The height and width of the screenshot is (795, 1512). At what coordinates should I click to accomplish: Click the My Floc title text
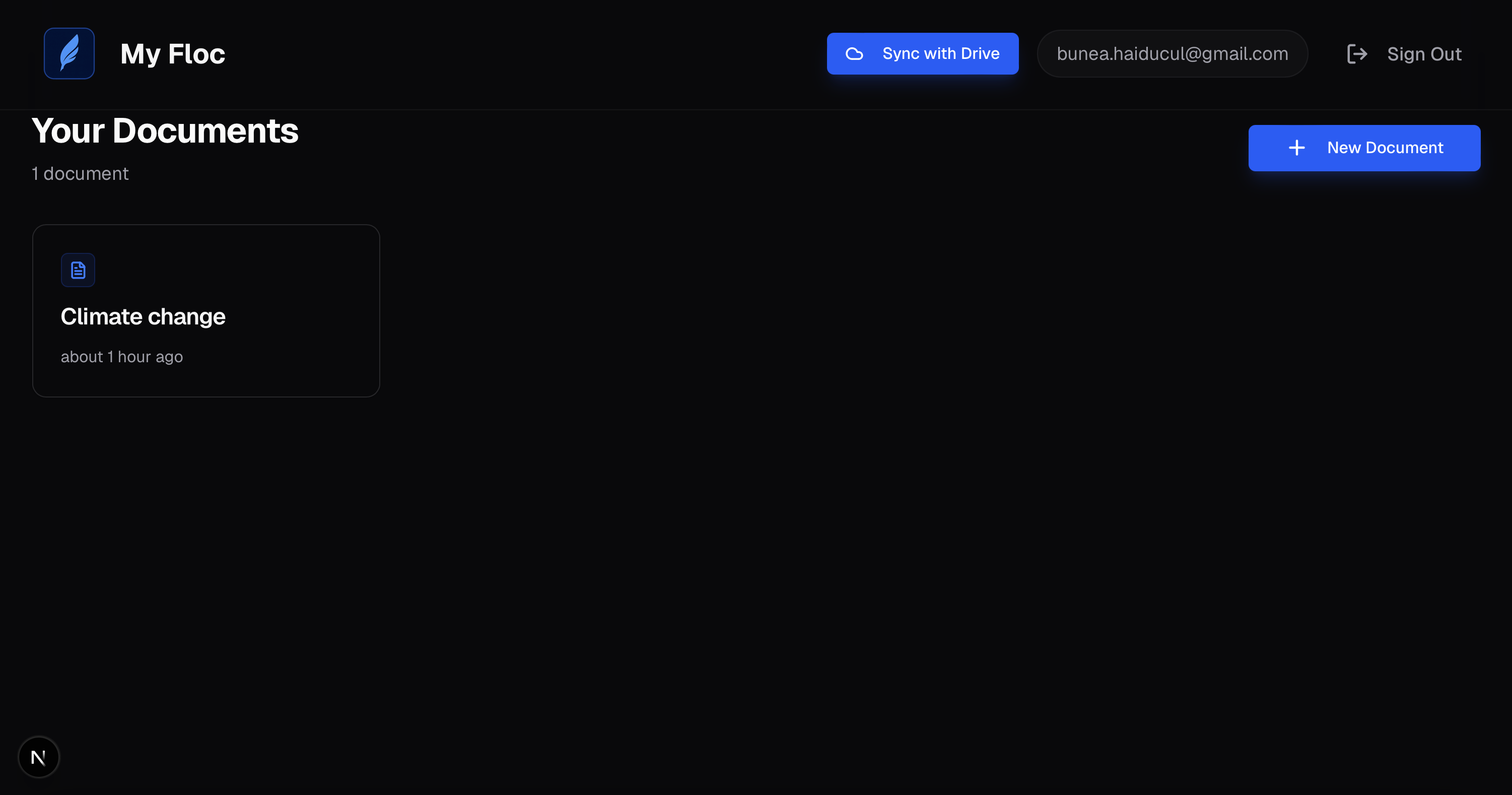tap(173, 54)
